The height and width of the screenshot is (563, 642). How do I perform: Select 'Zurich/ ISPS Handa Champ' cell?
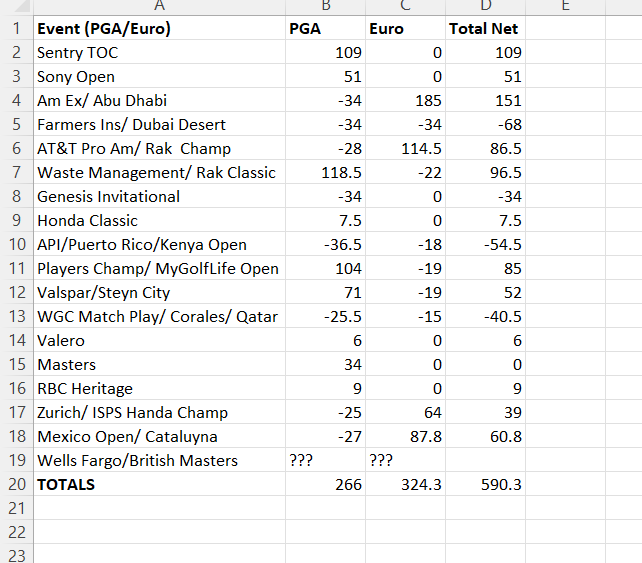[x=159, y=412]
